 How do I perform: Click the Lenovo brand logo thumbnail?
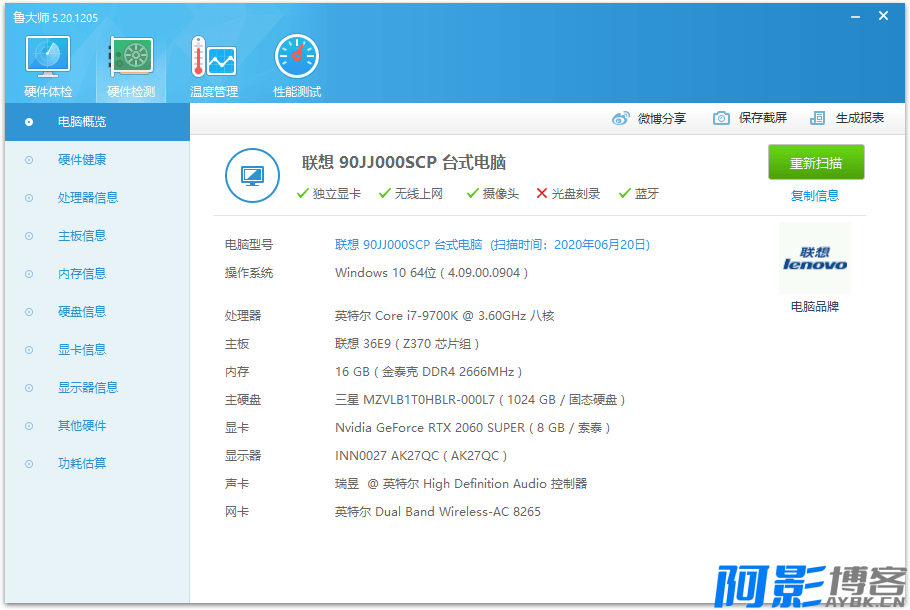tap(814, 259)
